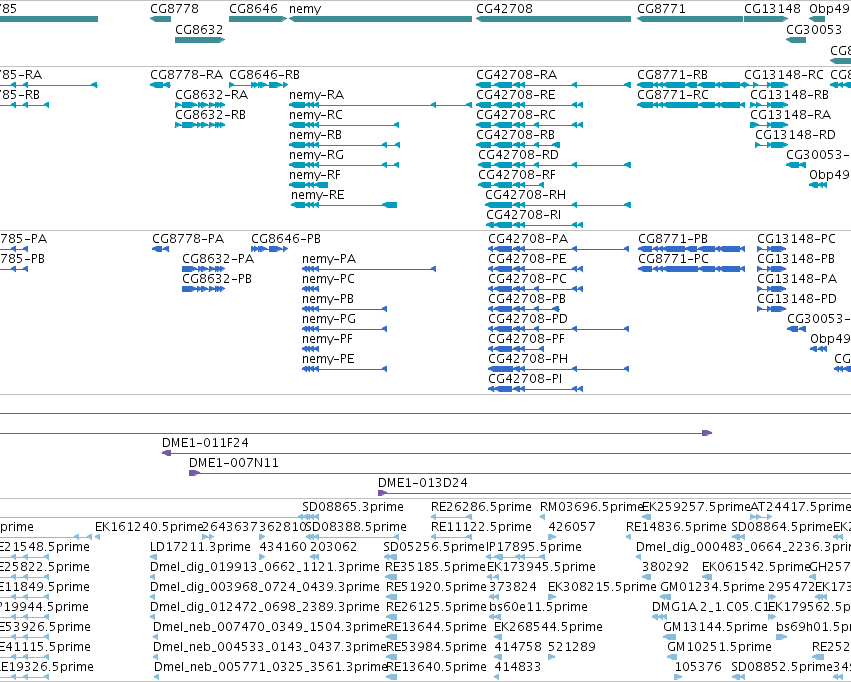This screenshot has height=682, width=851.
Task: Click EST GM13144.5prime
Action: pyautogui.click(x=715, y=627)
